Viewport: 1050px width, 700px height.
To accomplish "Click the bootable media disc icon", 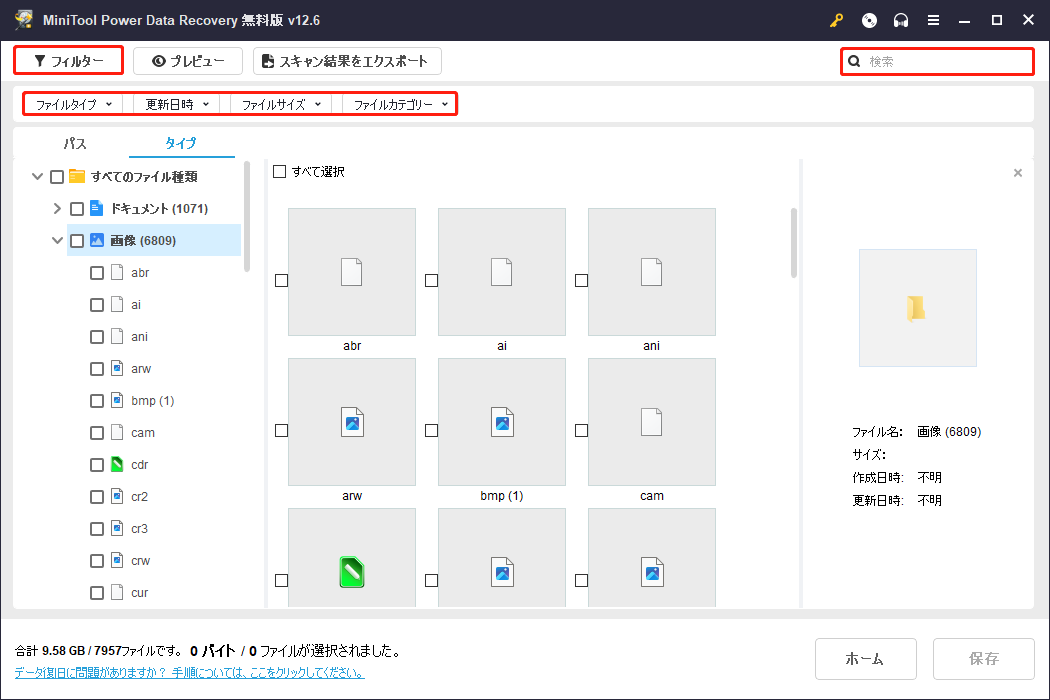I will 869,20.
